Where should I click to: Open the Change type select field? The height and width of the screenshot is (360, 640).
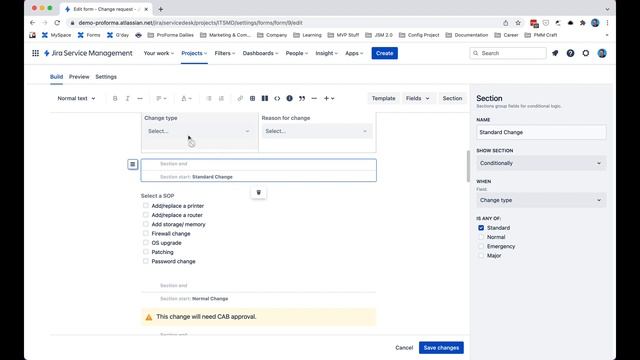(199, 131)
